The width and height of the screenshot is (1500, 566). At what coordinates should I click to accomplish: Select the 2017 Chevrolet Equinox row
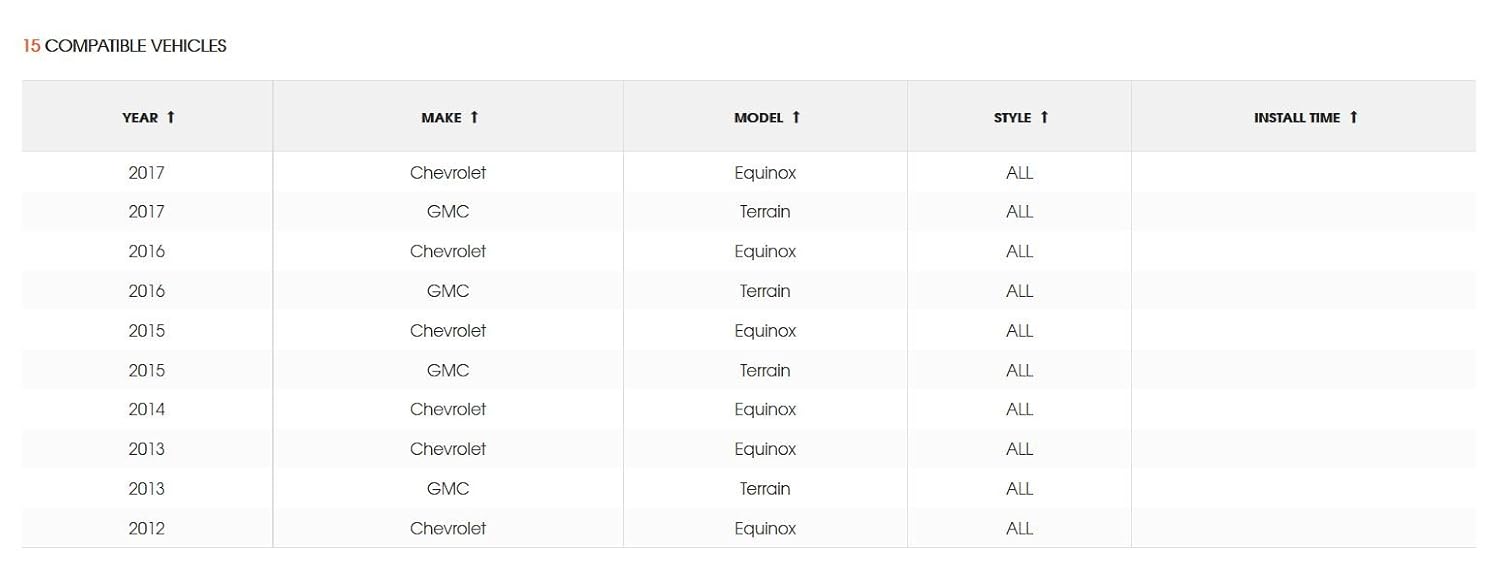(x=448, y=173)
